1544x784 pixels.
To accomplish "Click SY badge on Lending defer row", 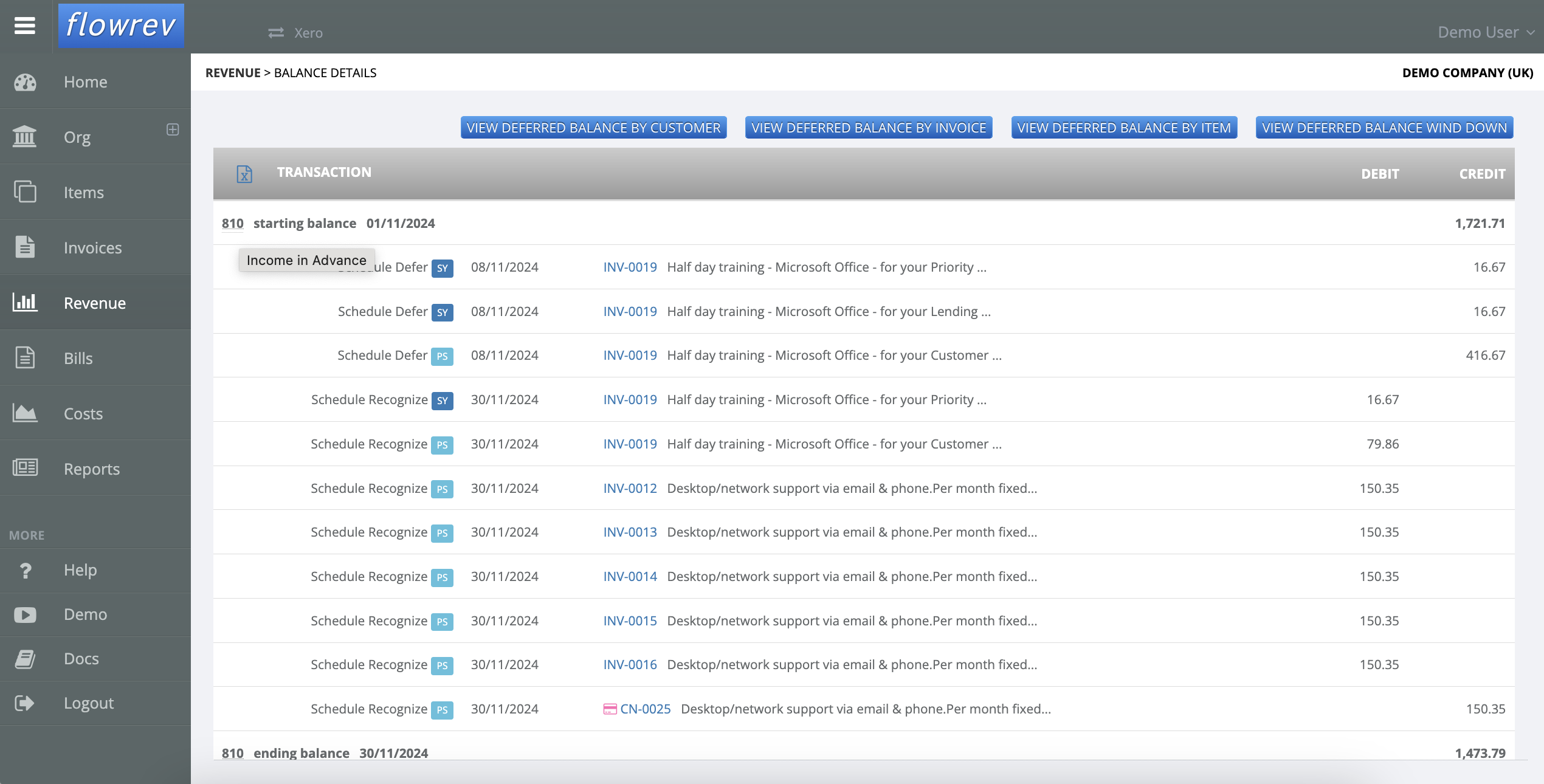I will [x=443, y=312].
